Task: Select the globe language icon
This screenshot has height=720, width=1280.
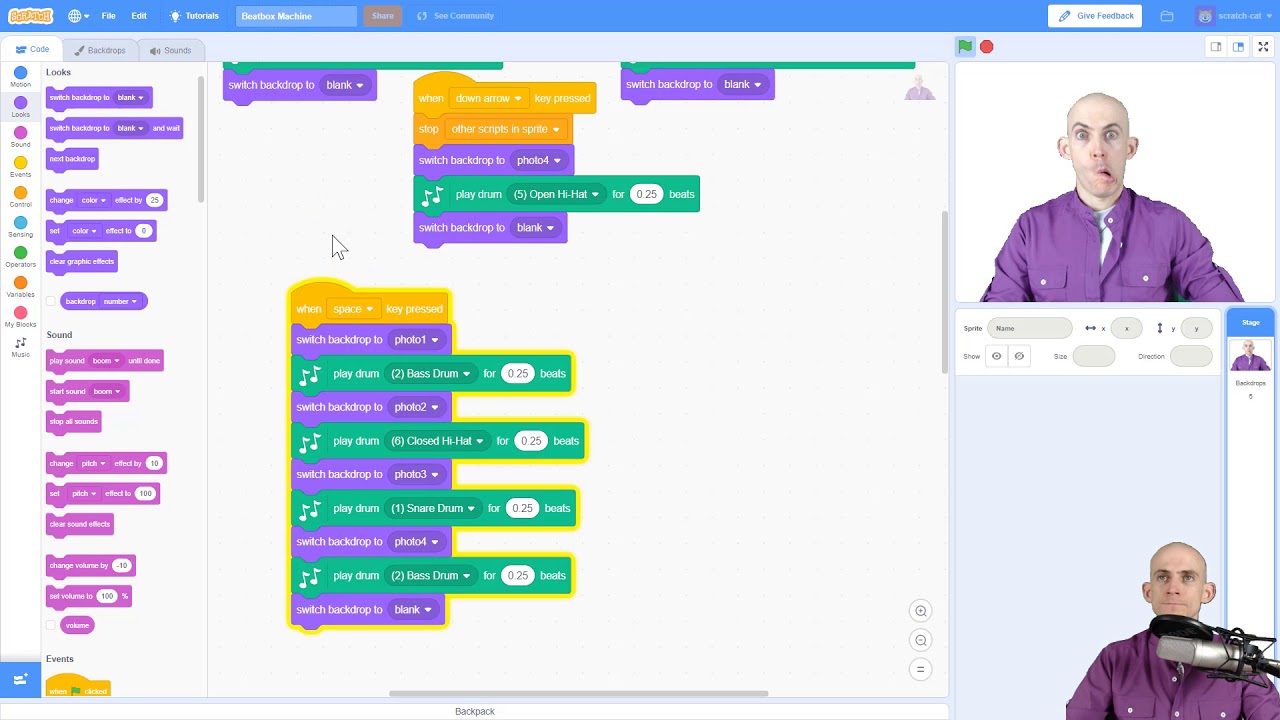Action: (x=78, y=16)
